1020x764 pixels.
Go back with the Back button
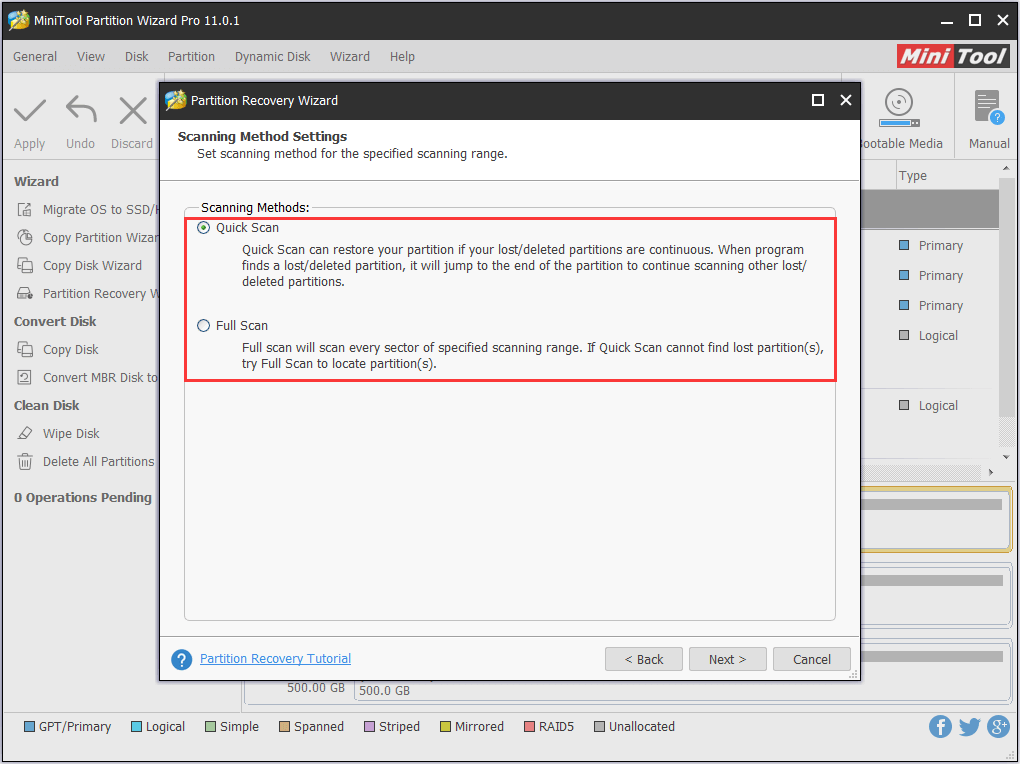coord(643,659)
